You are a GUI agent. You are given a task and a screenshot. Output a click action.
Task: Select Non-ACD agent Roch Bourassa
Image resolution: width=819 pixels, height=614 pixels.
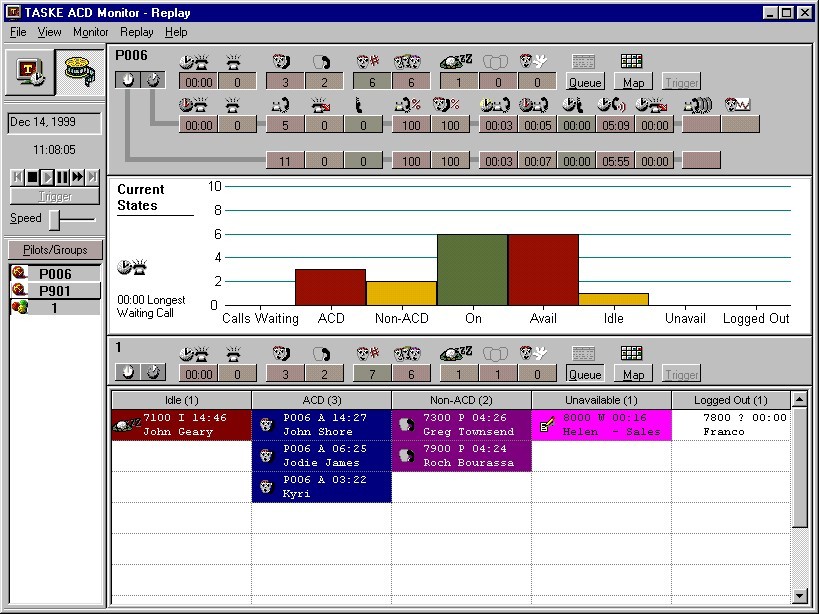point(461,456)
